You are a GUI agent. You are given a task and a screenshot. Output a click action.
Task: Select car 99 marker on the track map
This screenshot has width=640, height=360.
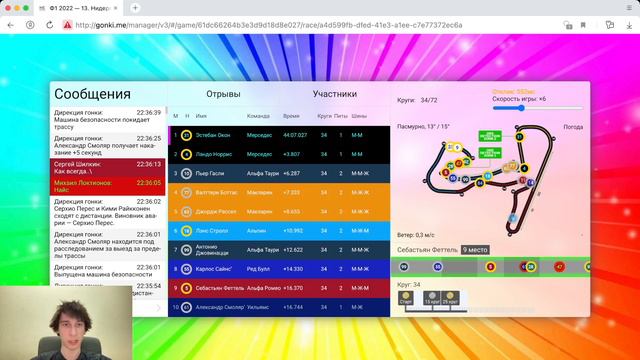pyautogui.click(x=465, y=179)
